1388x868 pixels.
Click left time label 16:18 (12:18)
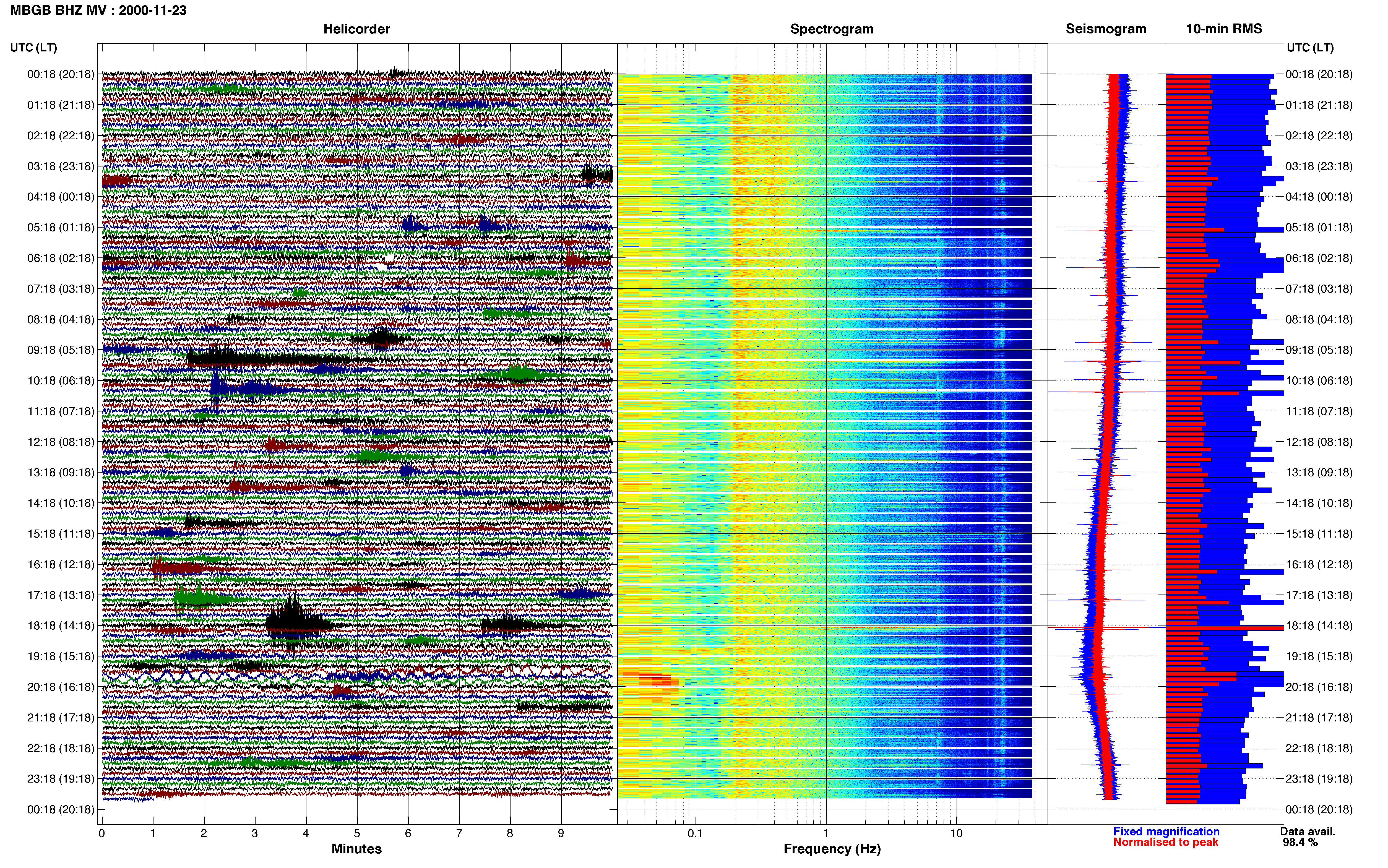61,564
